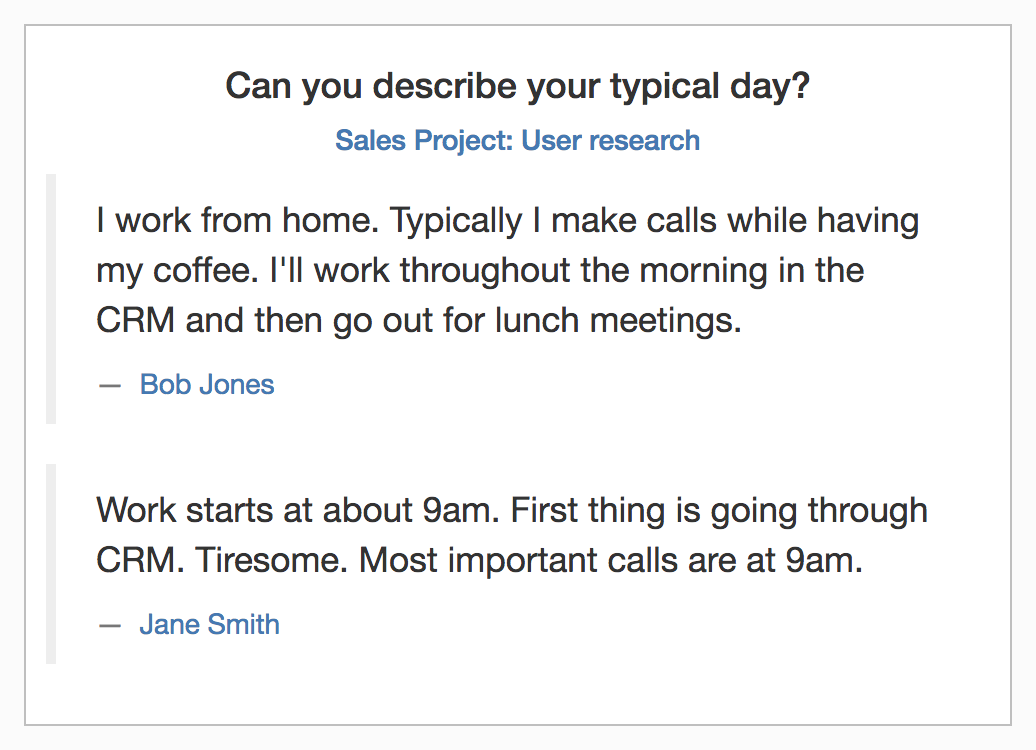Open Jane Smith's author link
1036x750 pixels.
pyautogui.click(x=209, y=624)
